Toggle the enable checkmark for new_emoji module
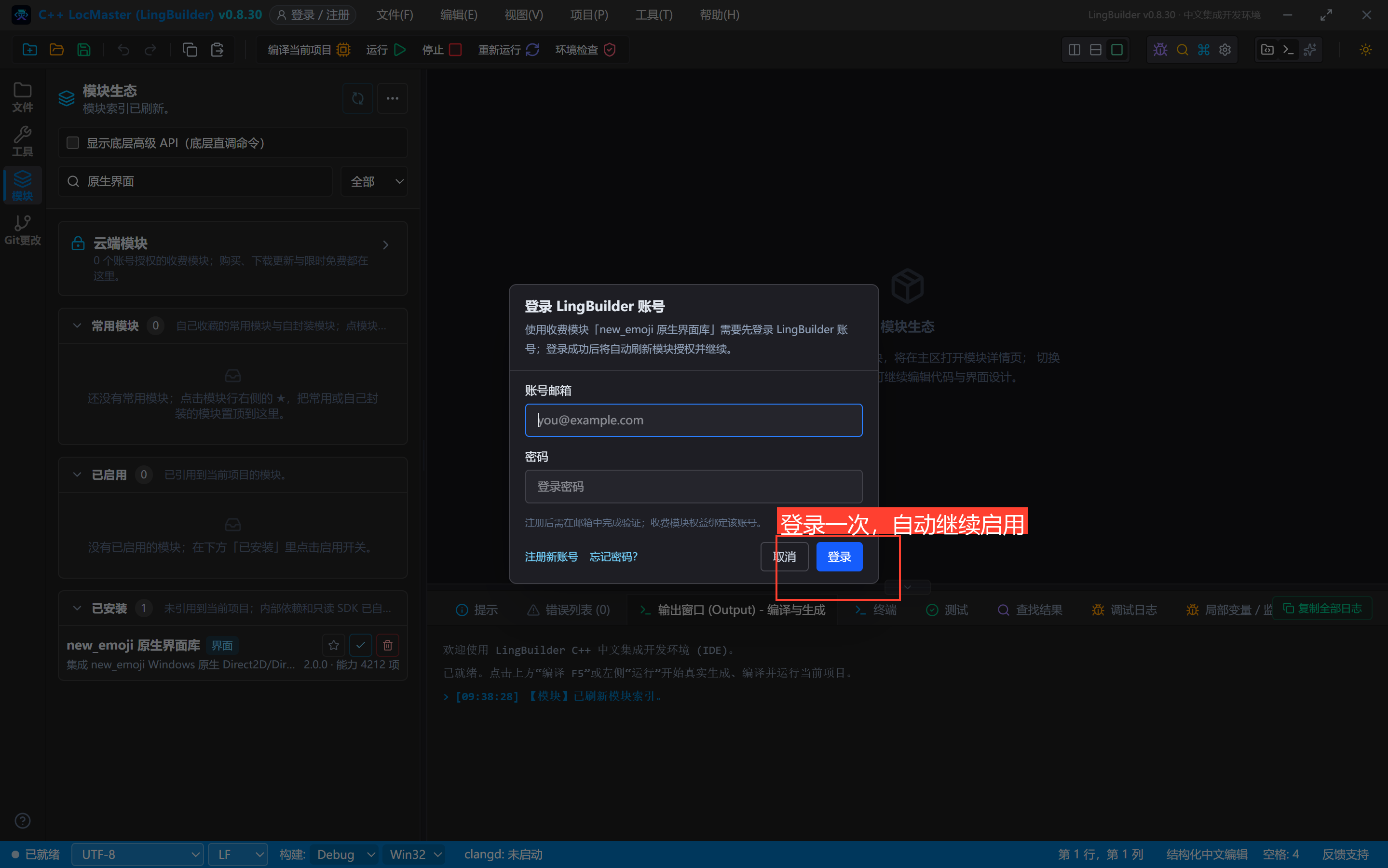The image size is (1388, 868). point(360,645)
